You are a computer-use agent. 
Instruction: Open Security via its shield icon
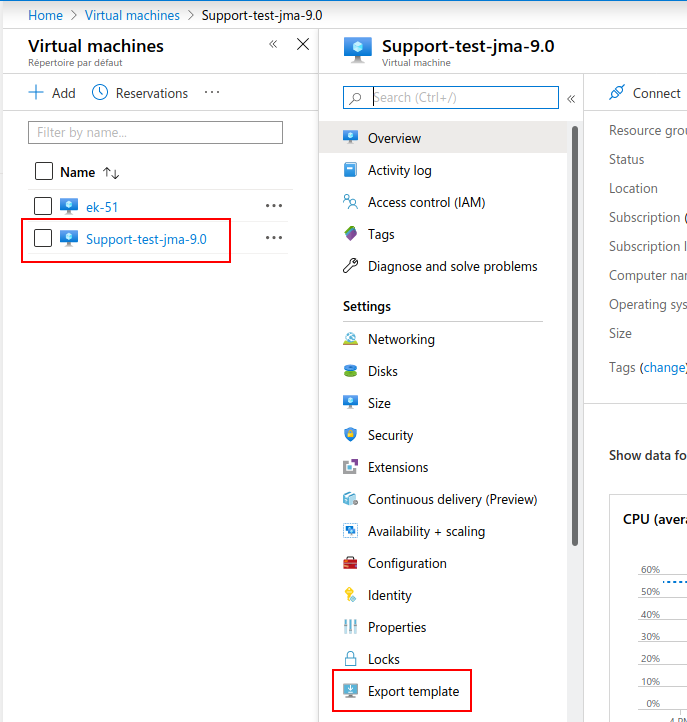pos(350,435)
